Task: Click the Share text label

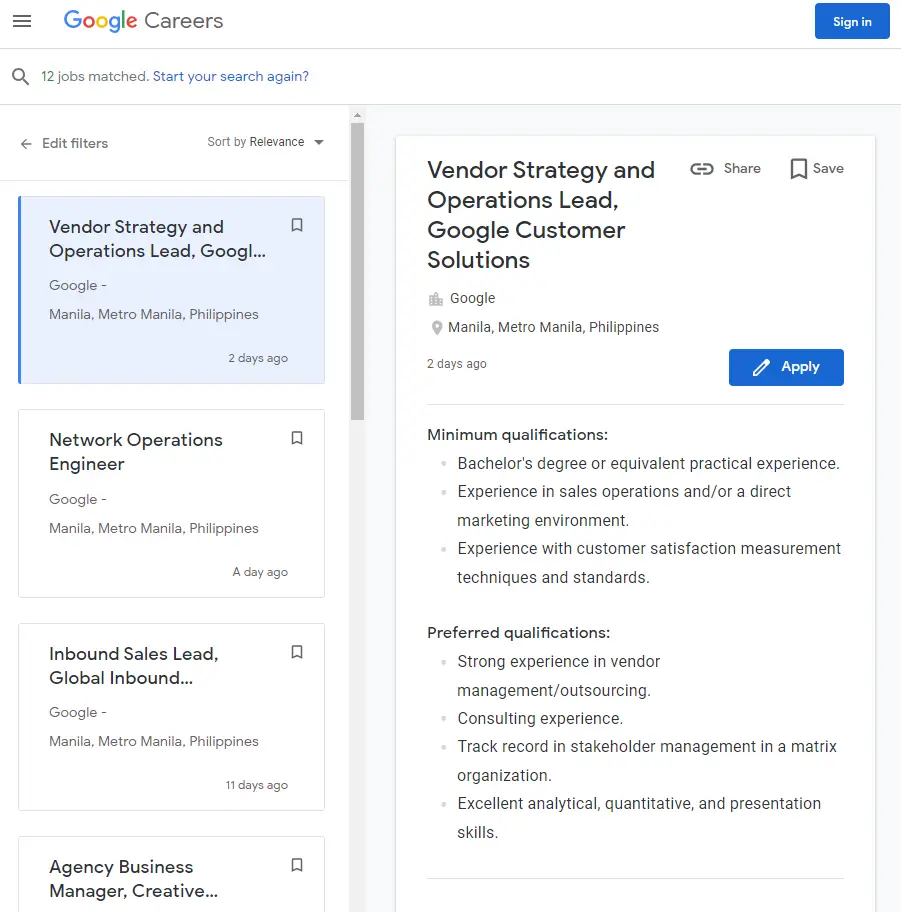Action: [742, 169]
